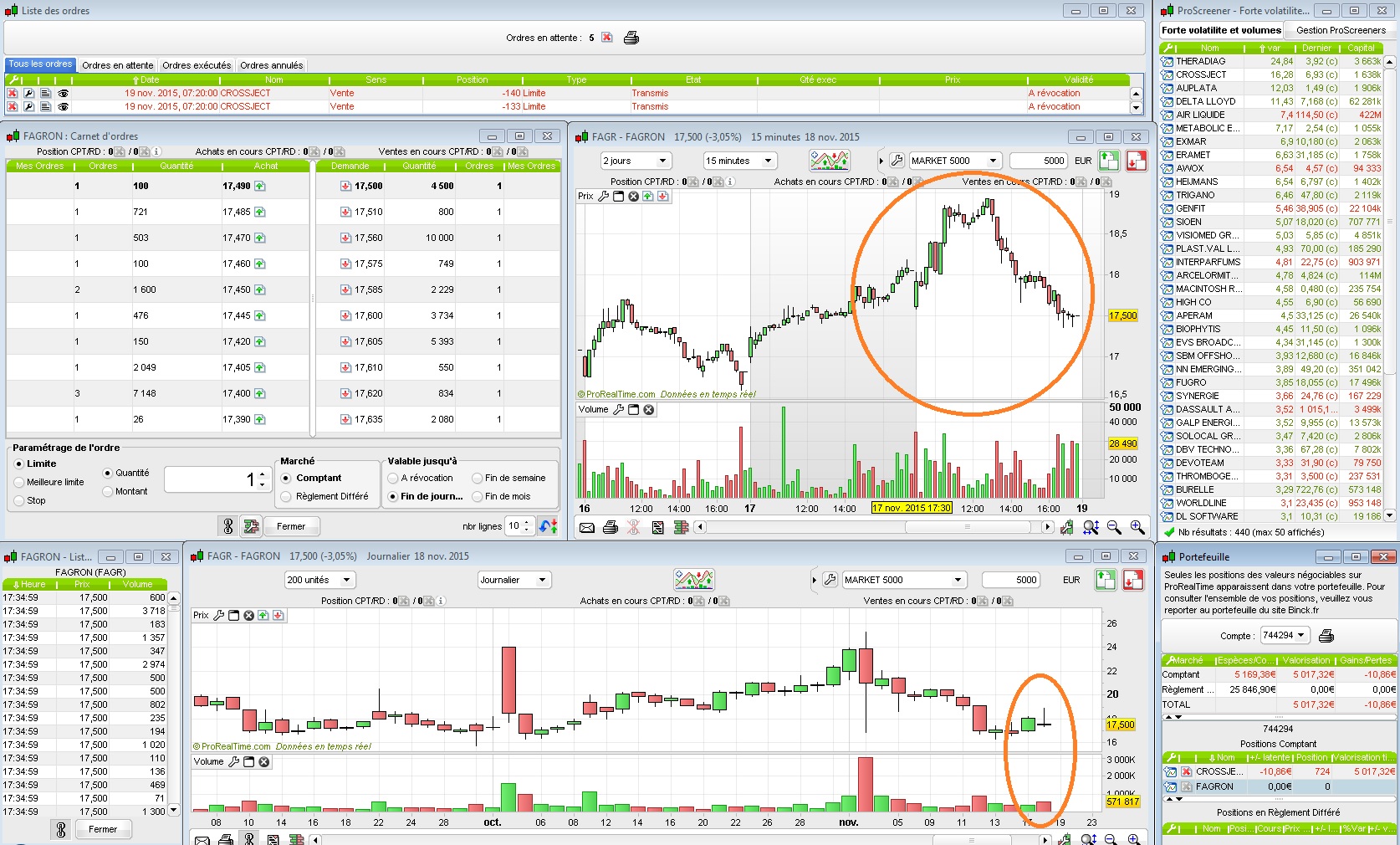Image resolution: width=1400 pixels, height=845 pixels.
Task: Set validity to Fin de mois
Action: click(478, 496)
